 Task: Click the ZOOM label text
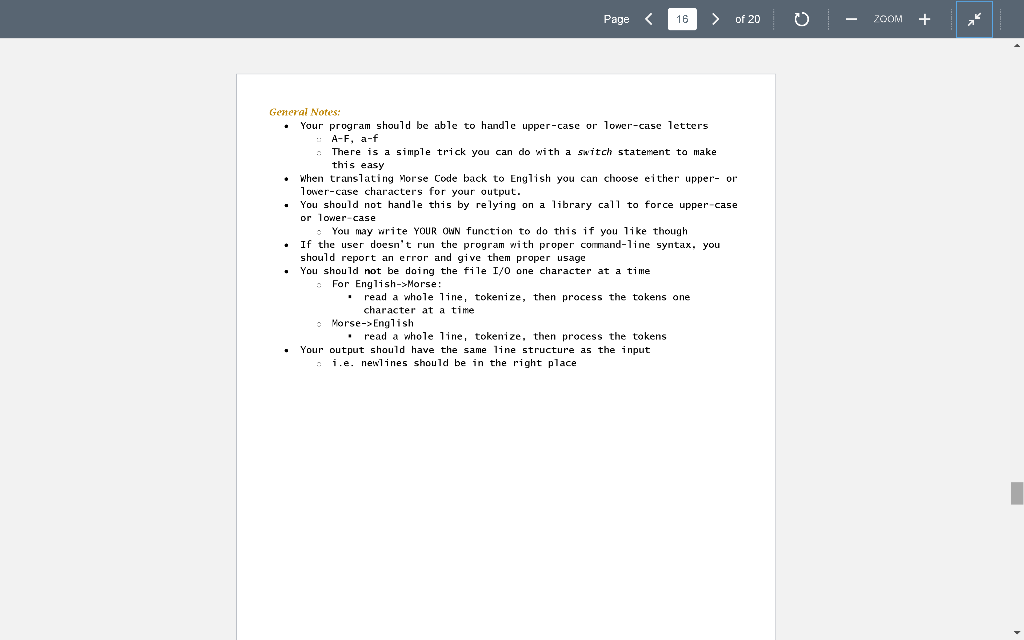click(x=888, y=18)
